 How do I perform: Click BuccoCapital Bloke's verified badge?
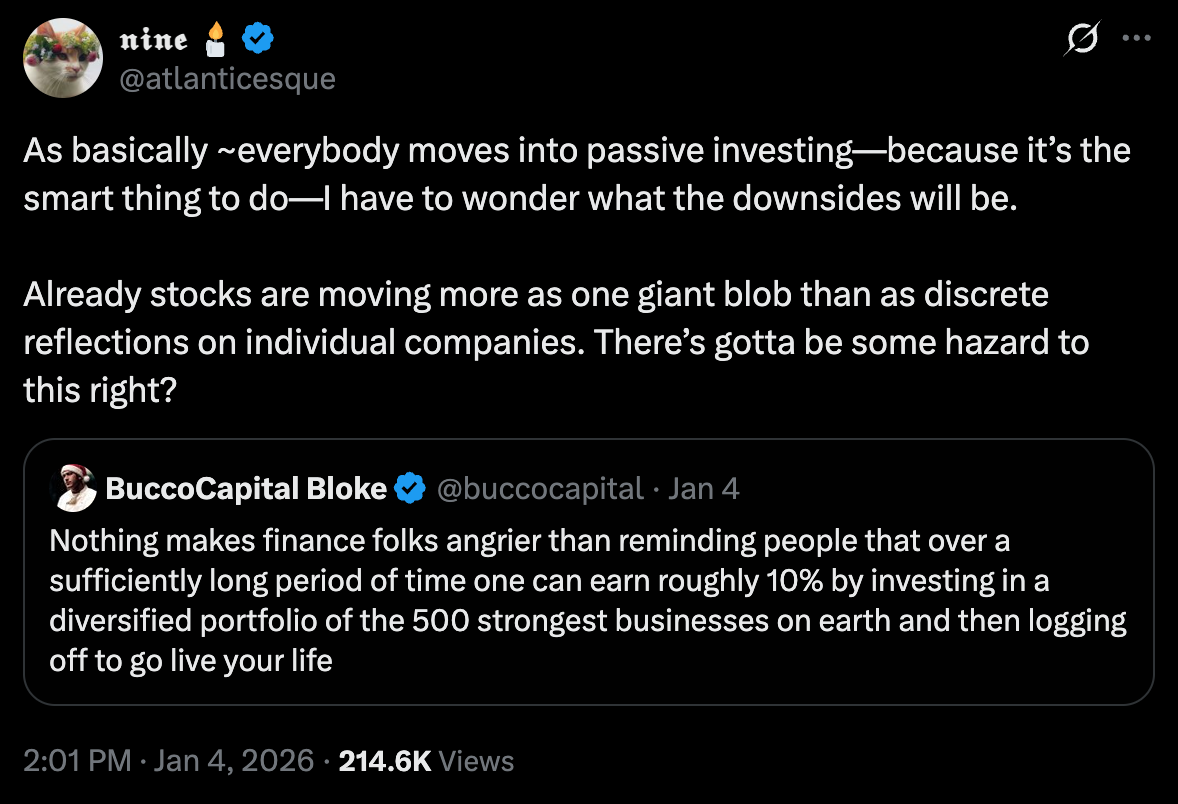click(409, 489)
